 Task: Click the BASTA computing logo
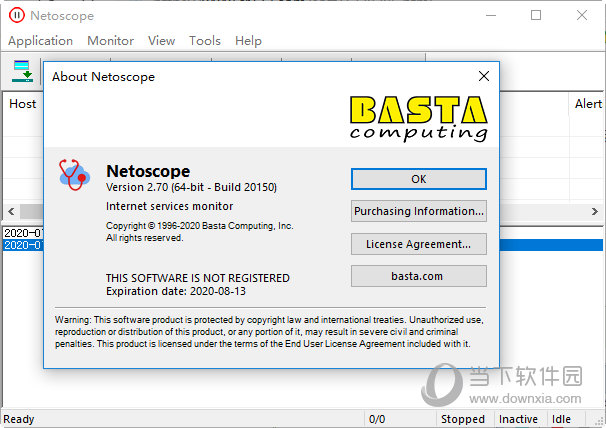[419, 119]
